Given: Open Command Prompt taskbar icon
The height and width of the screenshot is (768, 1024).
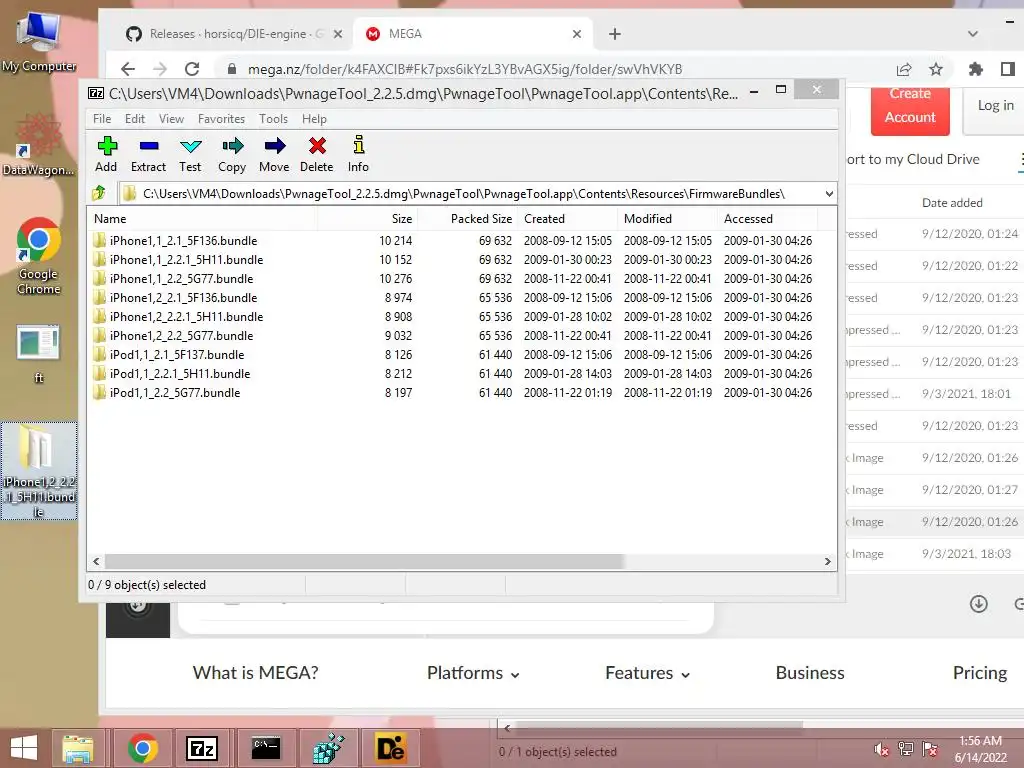Looking at the screenshot, I should 266,748.
